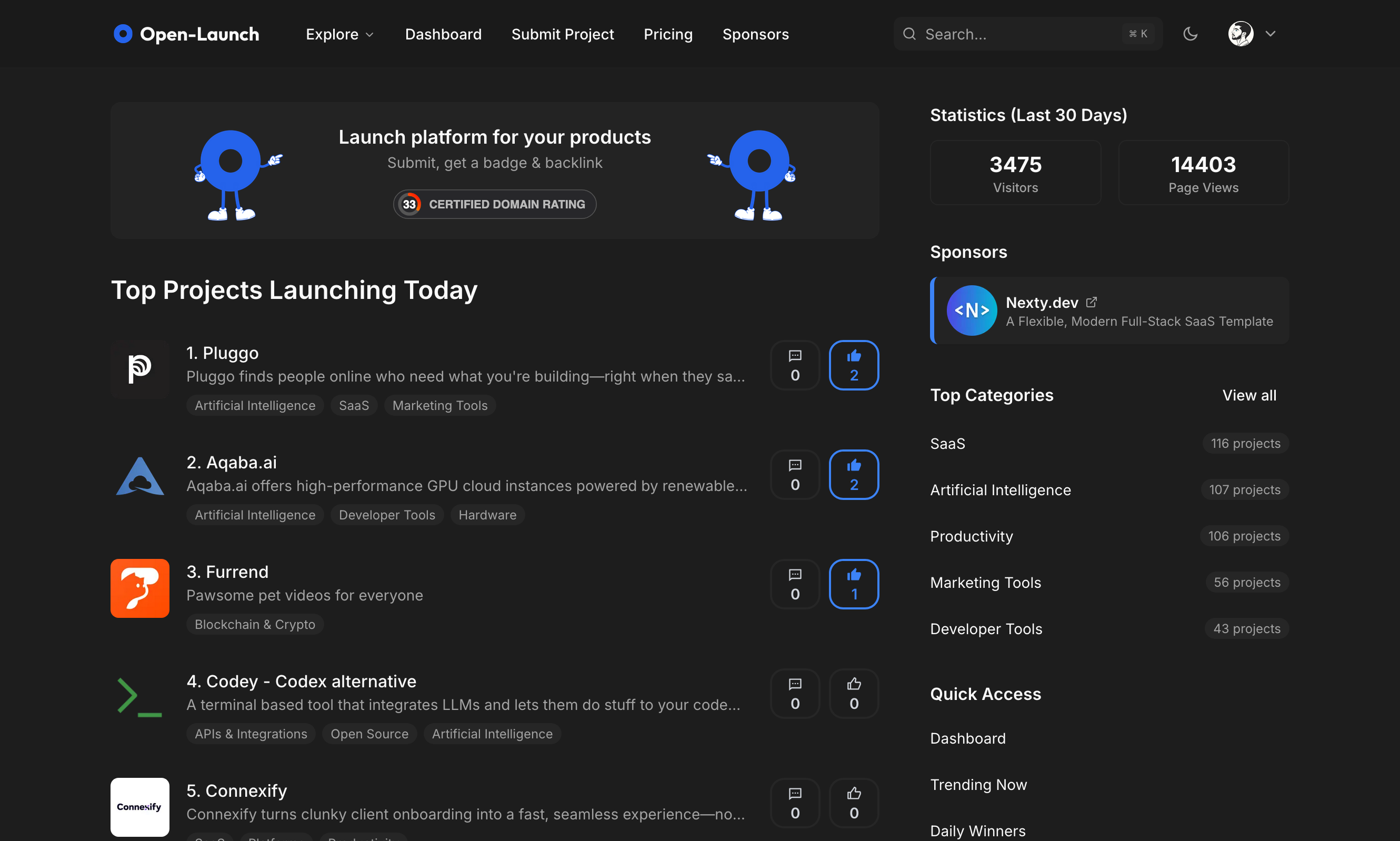
Task: Select the APIs & Integrations tag
Action: 251,733
